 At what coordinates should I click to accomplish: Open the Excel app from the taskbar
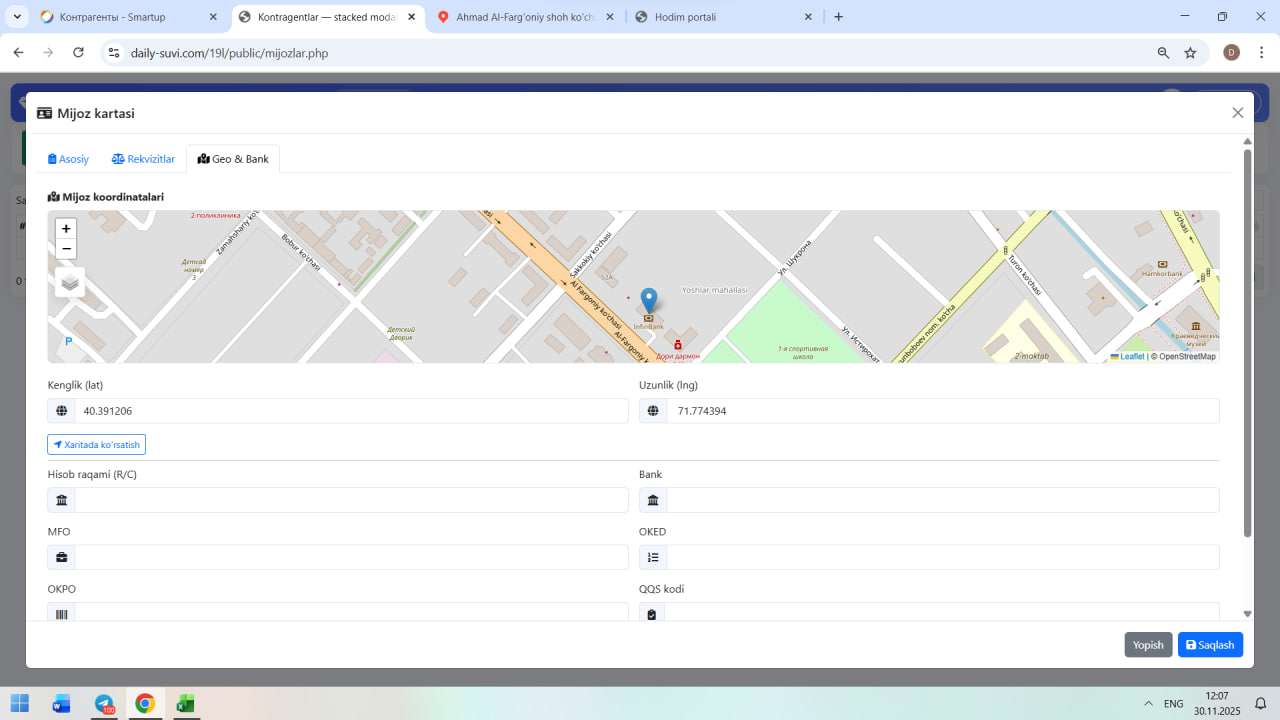tap(185, 704)
